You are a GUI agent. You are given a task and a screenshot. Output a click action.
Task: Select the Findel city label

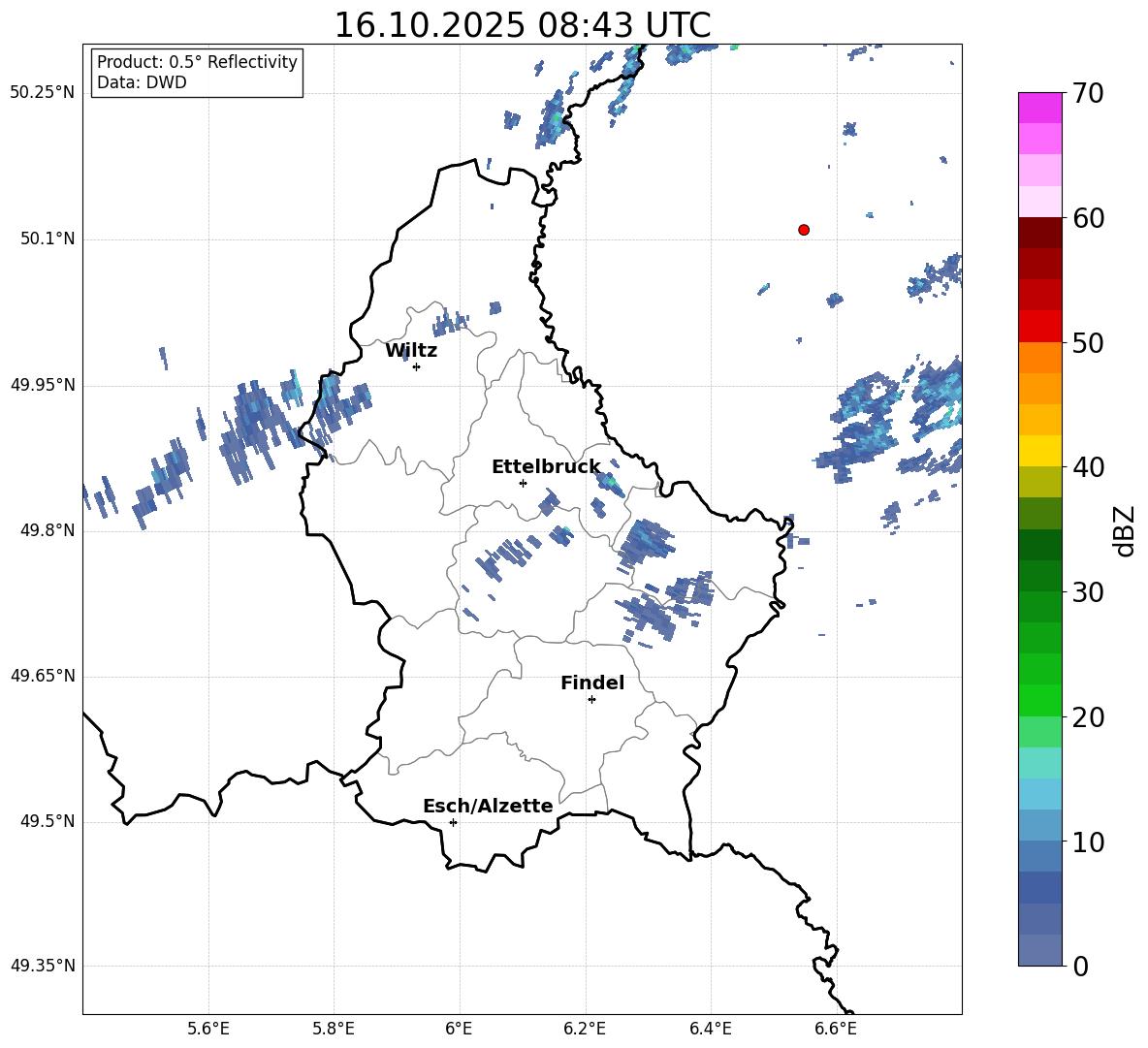592,683
